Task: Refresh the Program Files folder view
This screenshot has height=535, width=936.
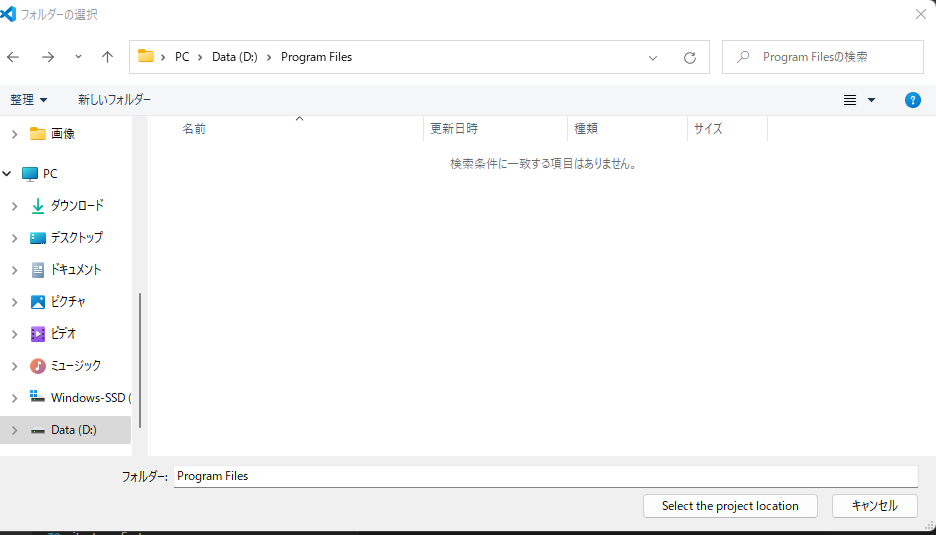Action: 689,57
